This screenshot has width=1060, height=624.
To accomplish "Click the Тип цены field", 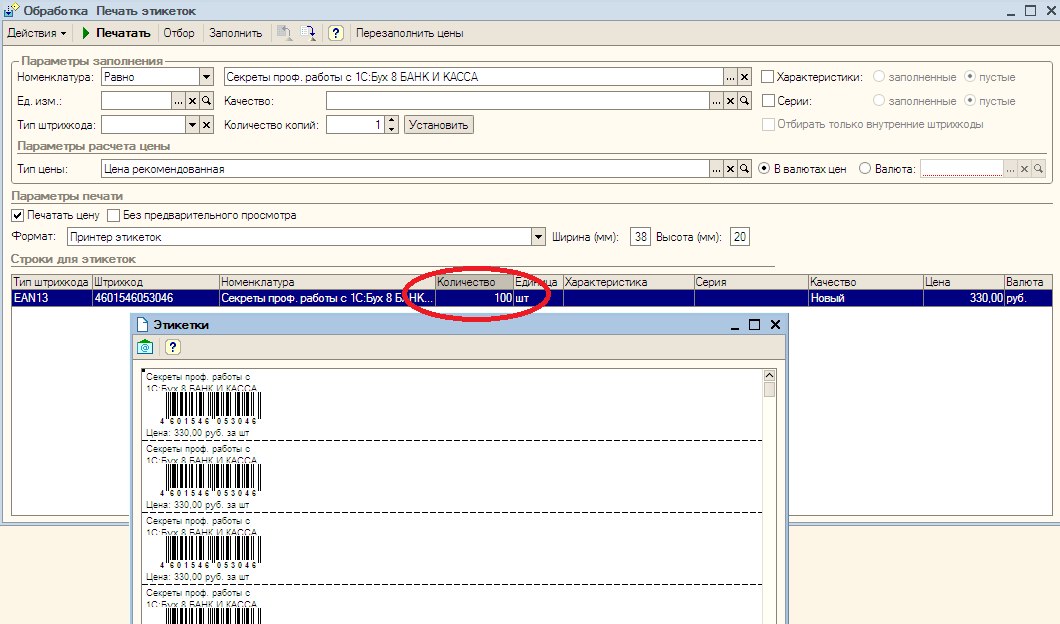I will [x=405, y=169].
